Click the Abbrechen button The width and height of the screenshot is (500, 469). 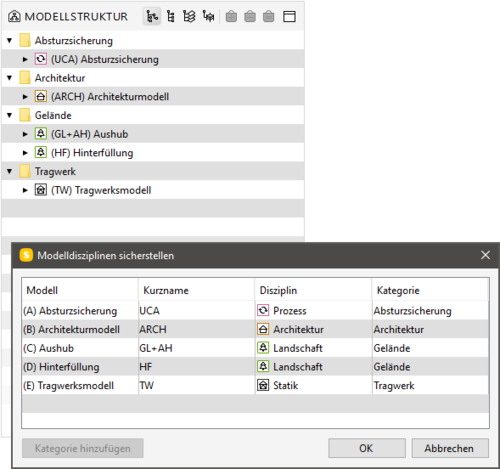(x=450, y=448)
